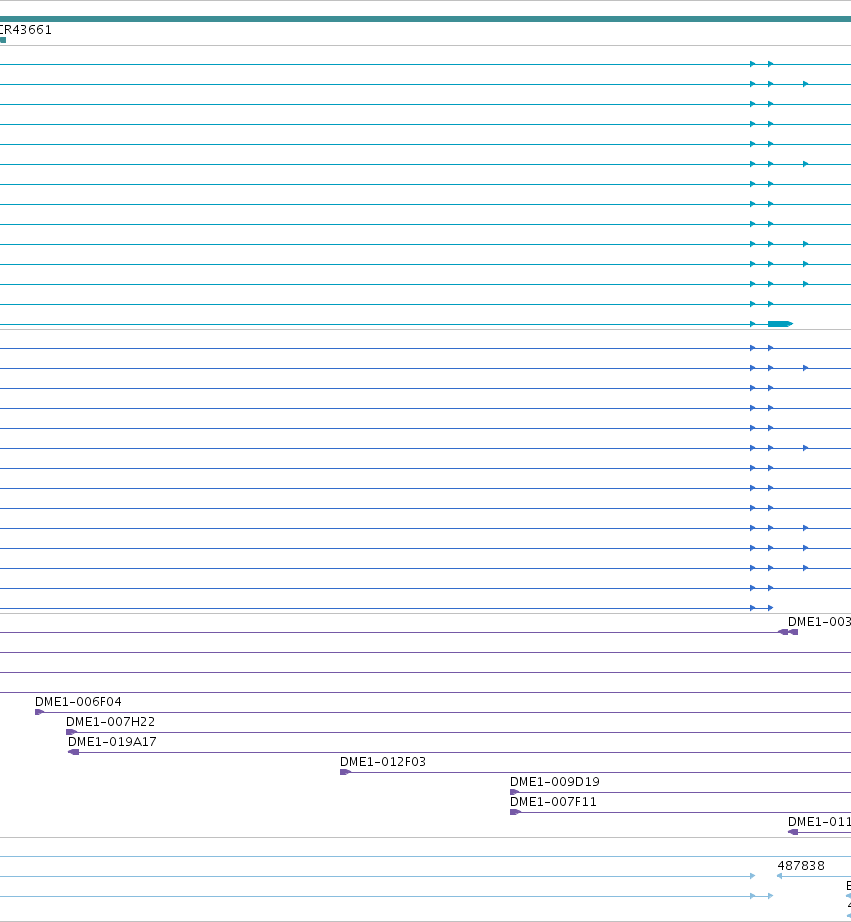Image resolution: width=851 pixels, height=922 pixels.
Task: Select the purple marker of DME1-009D19
Action: pos(515,792)
